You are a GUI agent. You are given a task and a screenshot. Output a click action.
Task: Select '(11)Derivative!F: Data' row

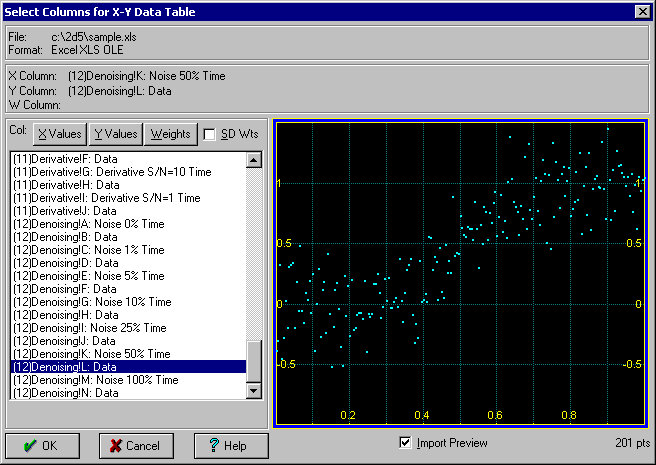[128, 159]
